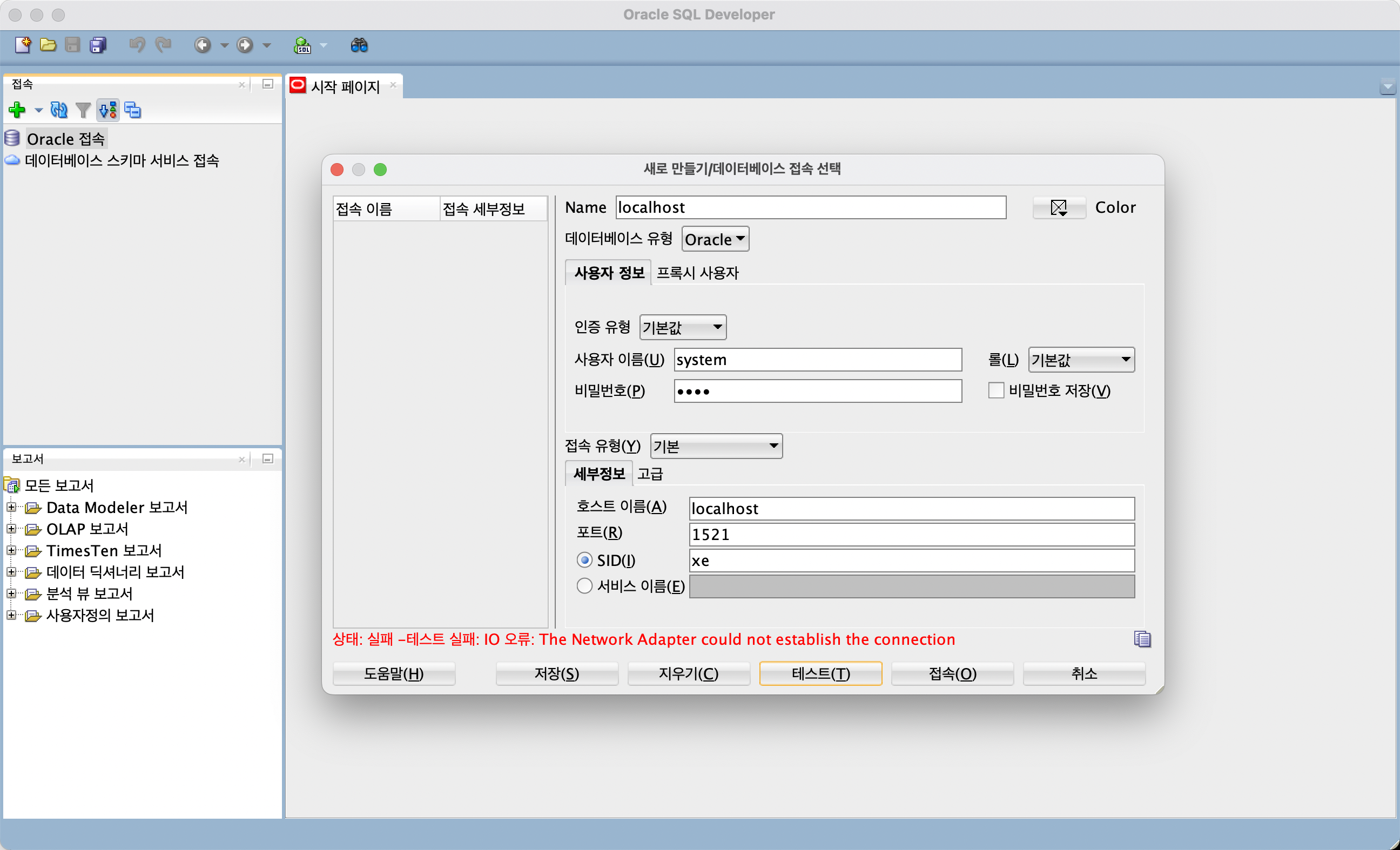
Task: Enable the 비밀번호 저장(V) checkbox
Action: click(996, 390)
